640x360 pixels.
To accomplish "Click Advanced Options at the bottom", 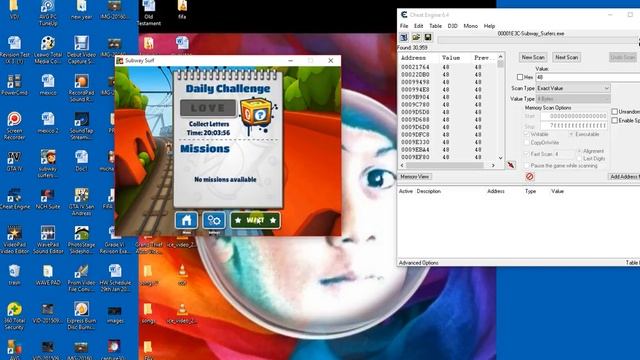I will [x=419, y=263].
